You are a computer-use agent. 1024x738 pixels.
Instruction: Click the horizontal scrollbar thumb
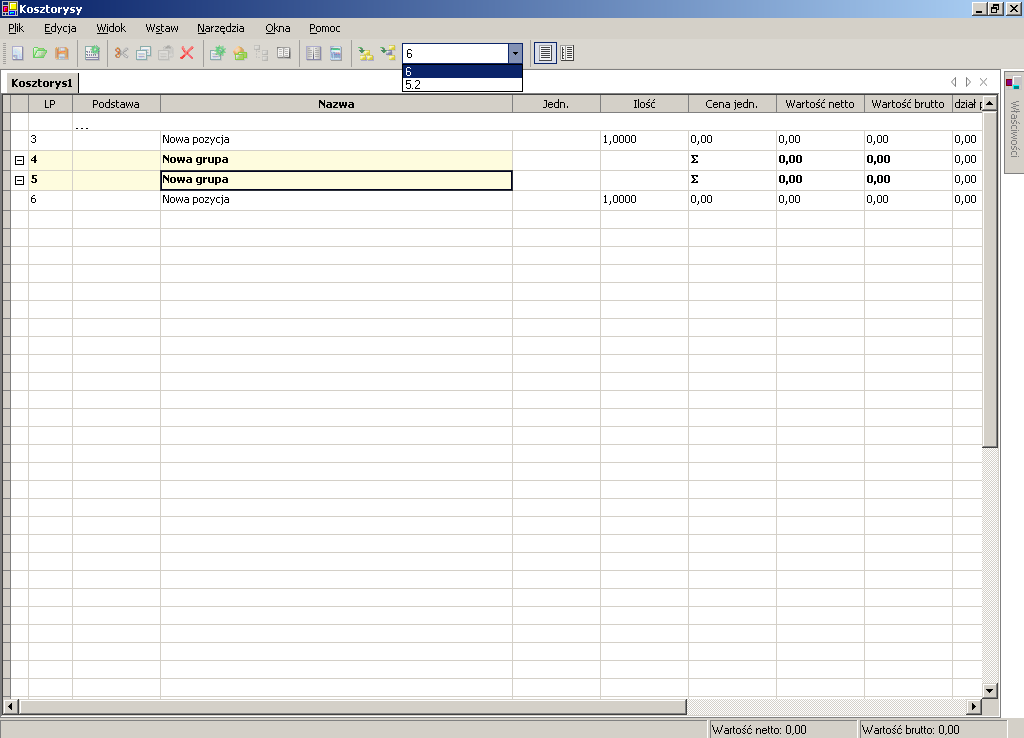point(353,706)
